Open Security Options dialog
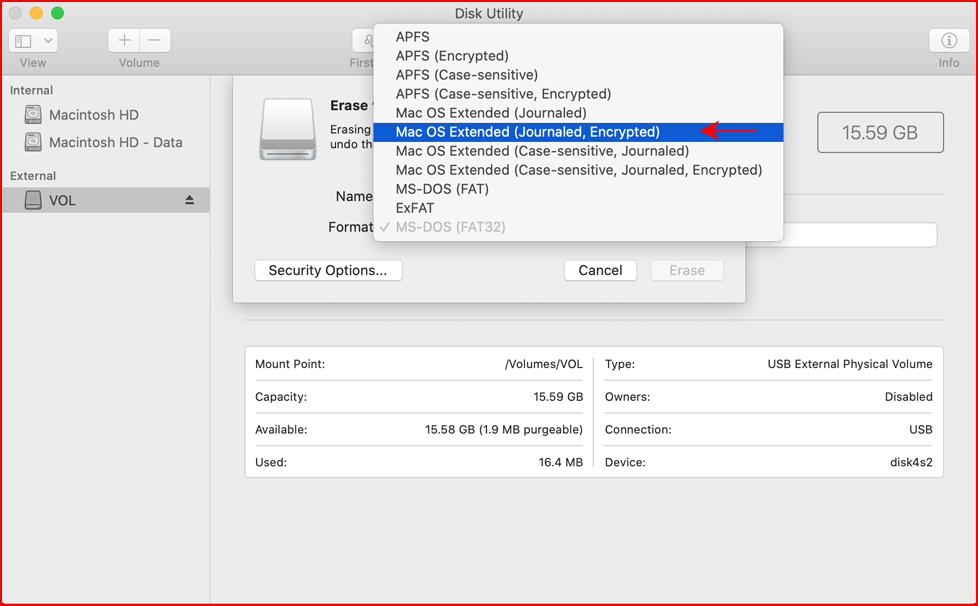This screenshot has width=978, height=606. tap(328, 271)
